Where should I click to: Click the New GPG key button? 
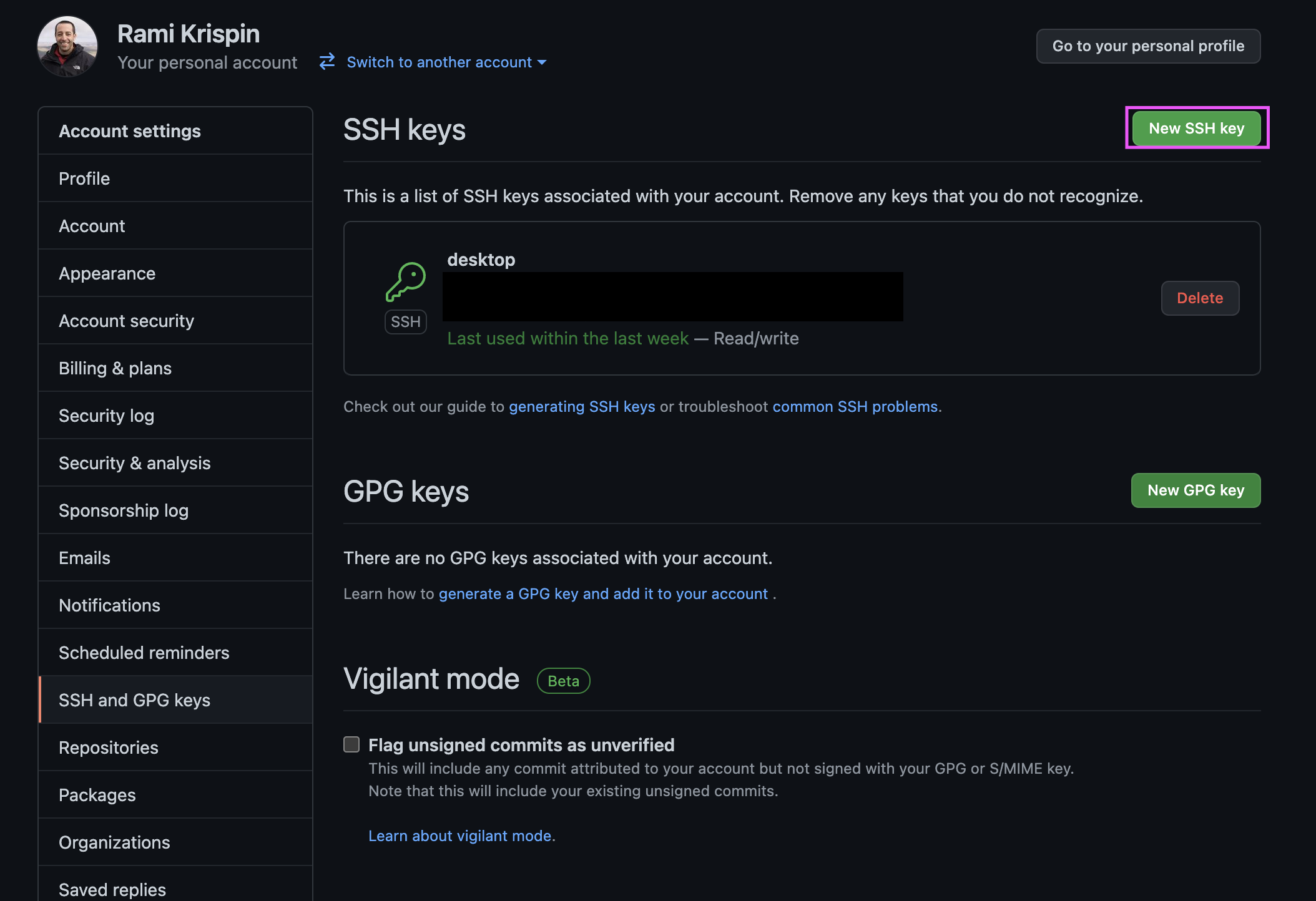[x=1195, y=490]
